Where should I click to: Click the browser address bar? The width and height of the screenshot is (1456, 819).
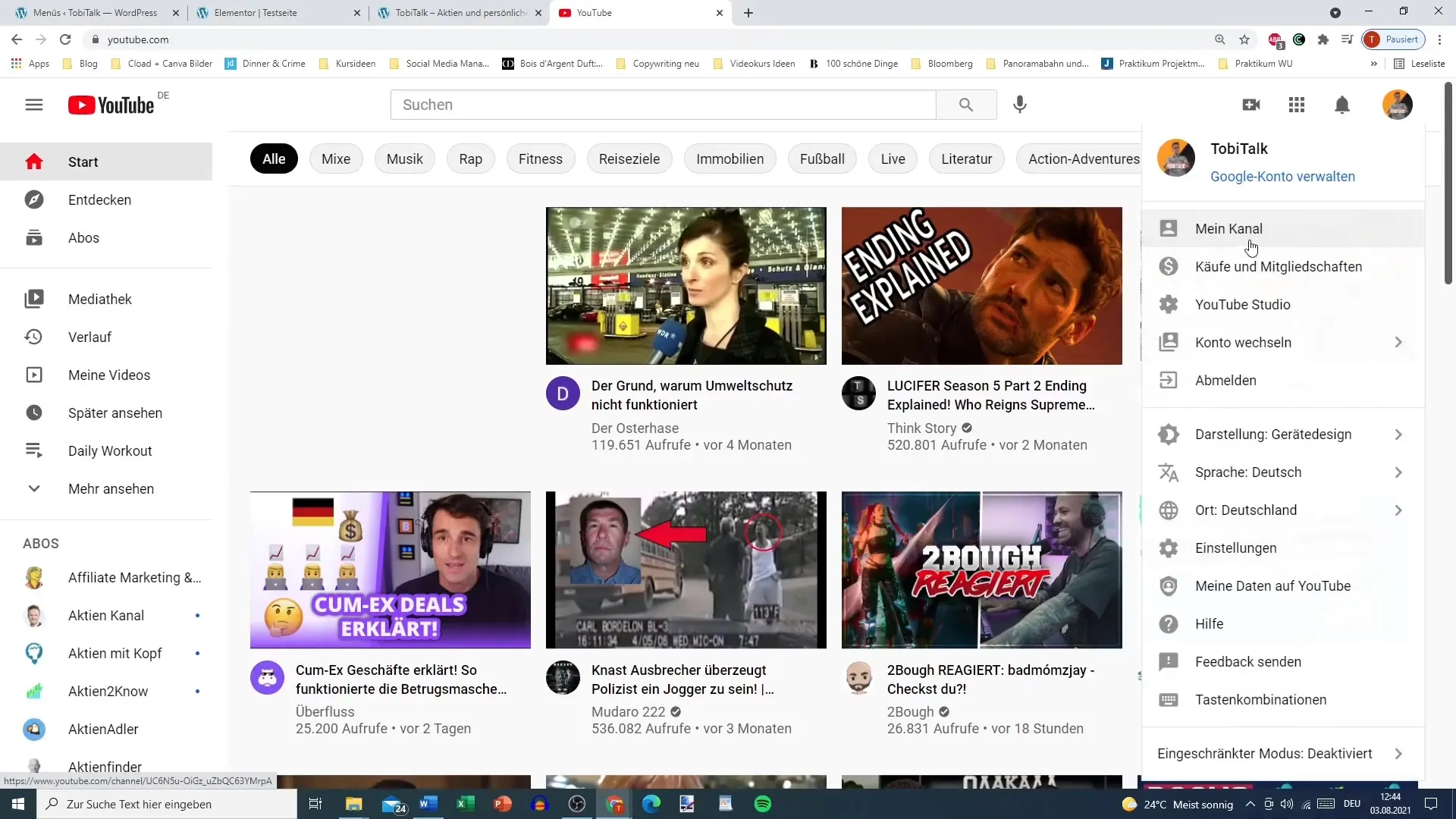[x=652, y=39]
